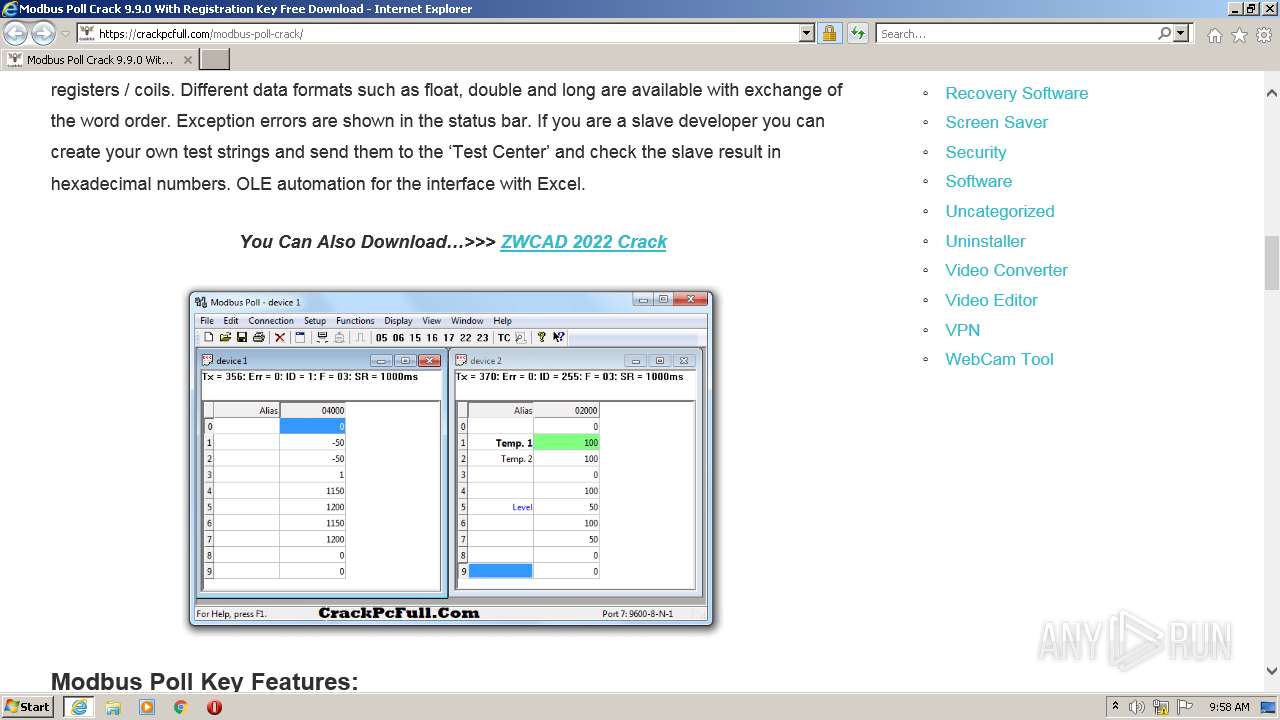Click the page scrollbar up arrow
This screenshot has height=720, width=1280.
pyautogui.click(x=1271, y=93)
